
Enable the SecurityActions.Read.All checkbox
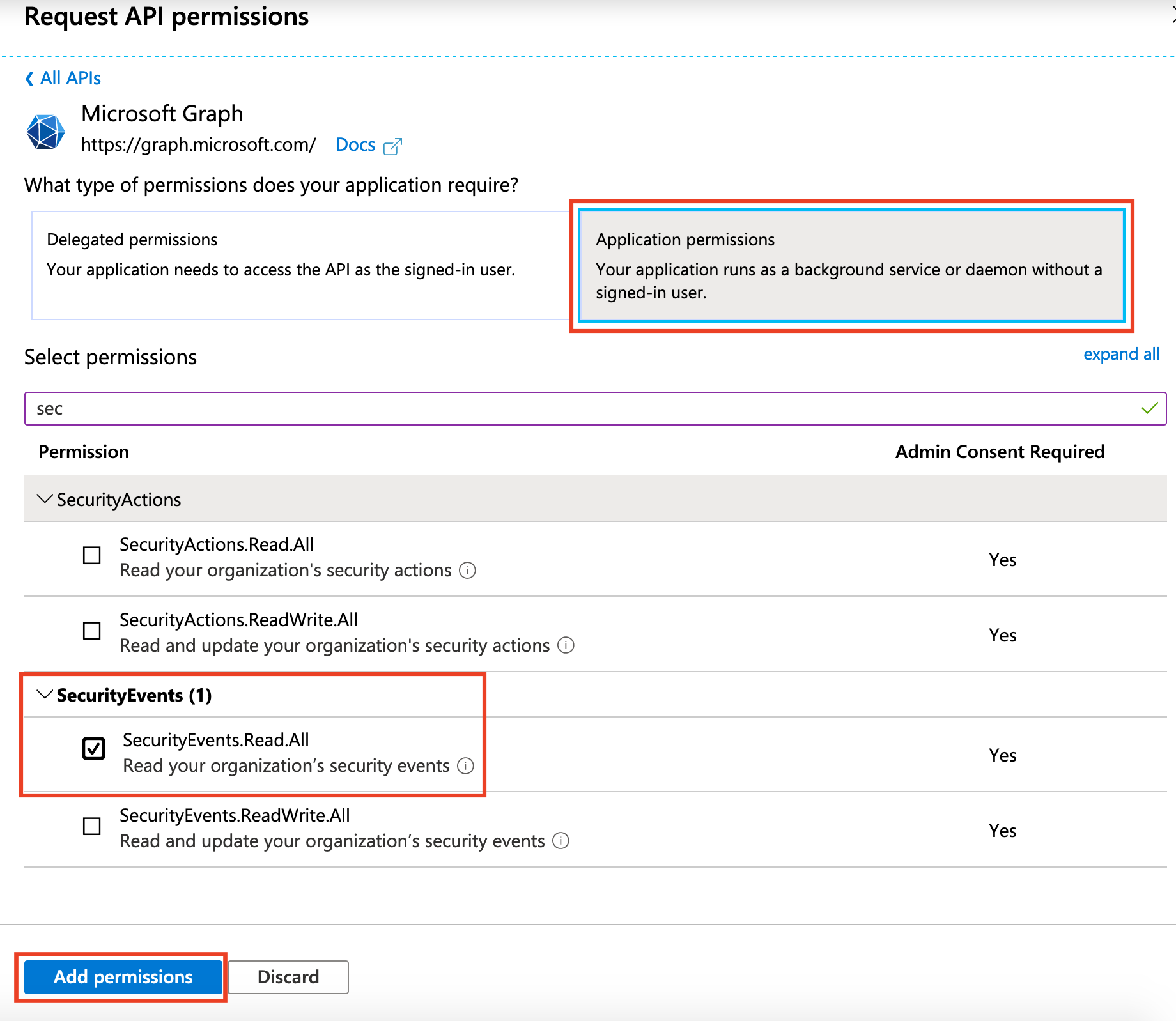coord(92,555)
